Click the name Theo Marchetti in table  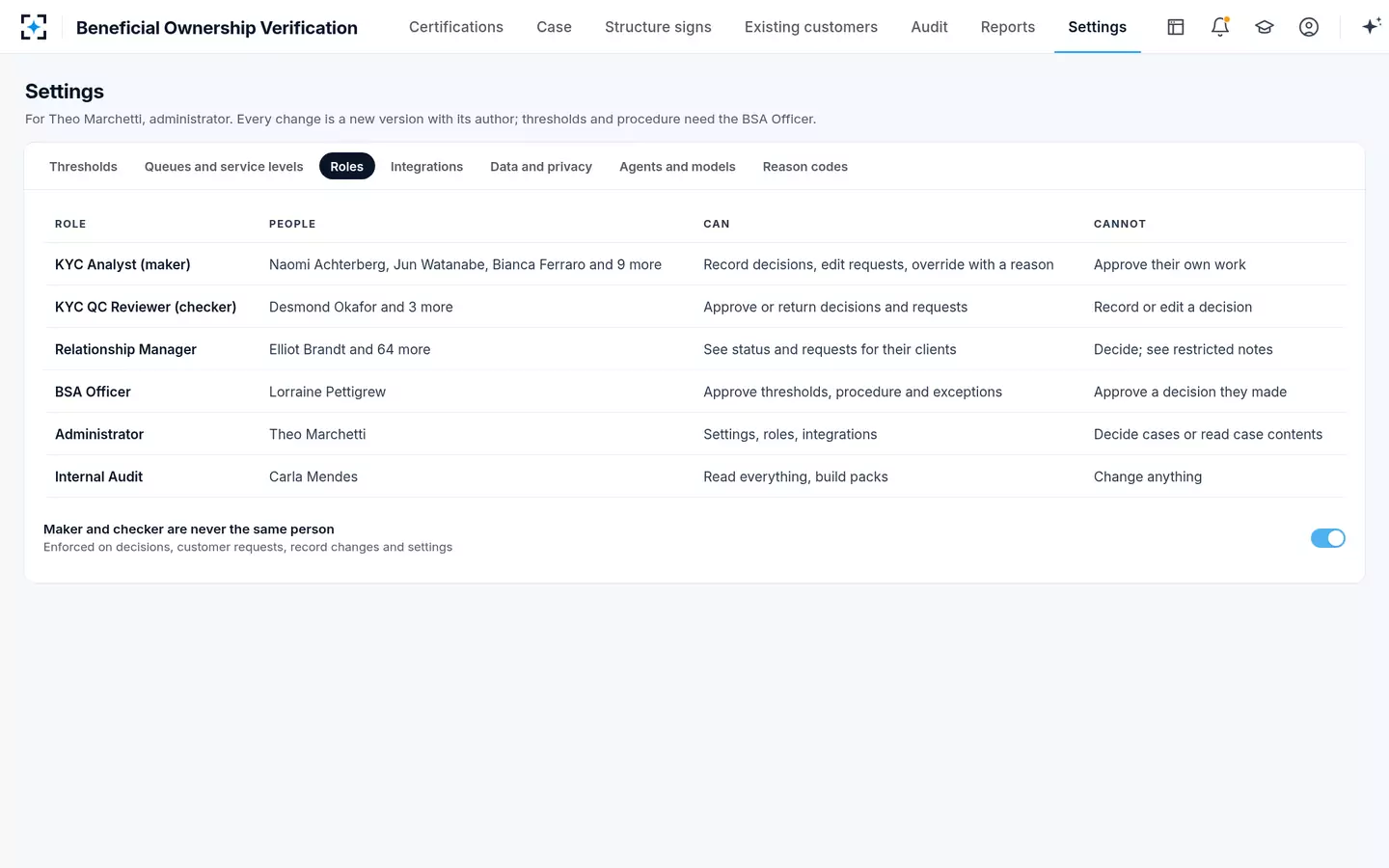pos(317,434)
